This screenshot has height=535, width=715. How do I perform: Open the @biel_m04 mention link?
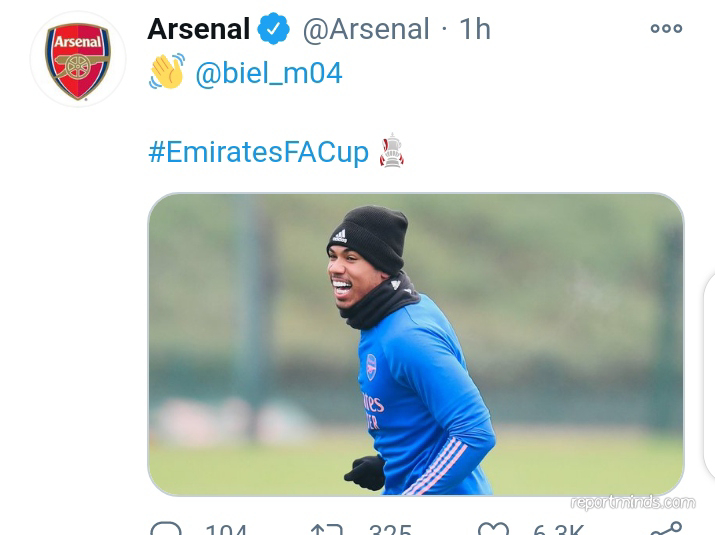pos(268,73)
